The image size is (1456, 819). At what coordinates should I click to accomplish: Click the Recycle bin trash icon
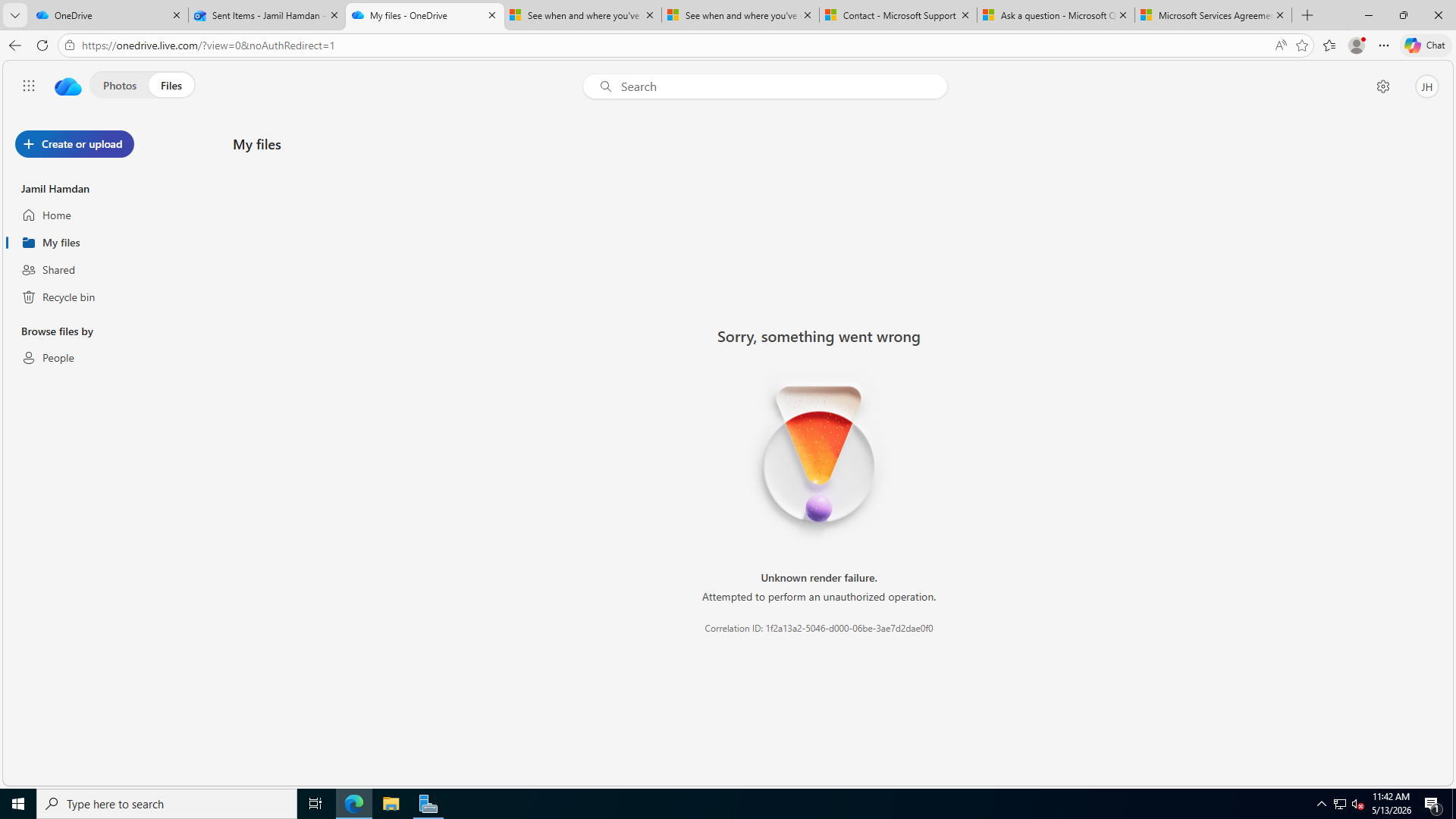coord(29,297)
